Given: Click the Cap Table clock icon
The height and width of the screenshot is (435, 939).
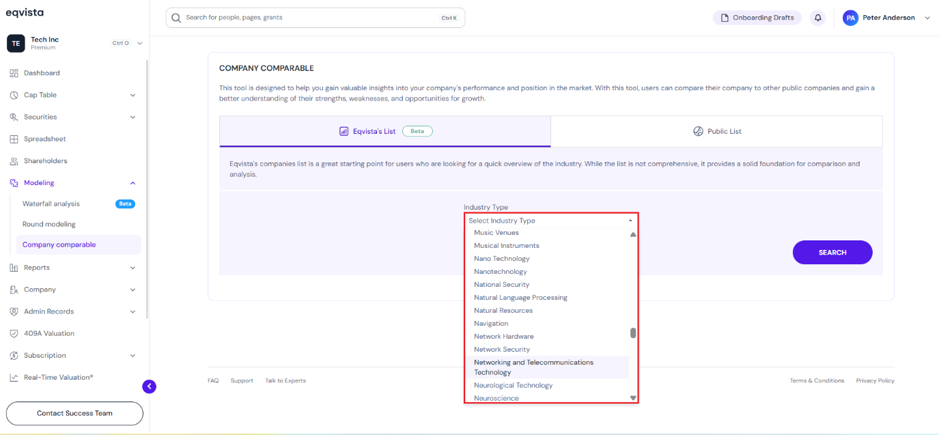Looking at the screenshot, I should 14,95.
